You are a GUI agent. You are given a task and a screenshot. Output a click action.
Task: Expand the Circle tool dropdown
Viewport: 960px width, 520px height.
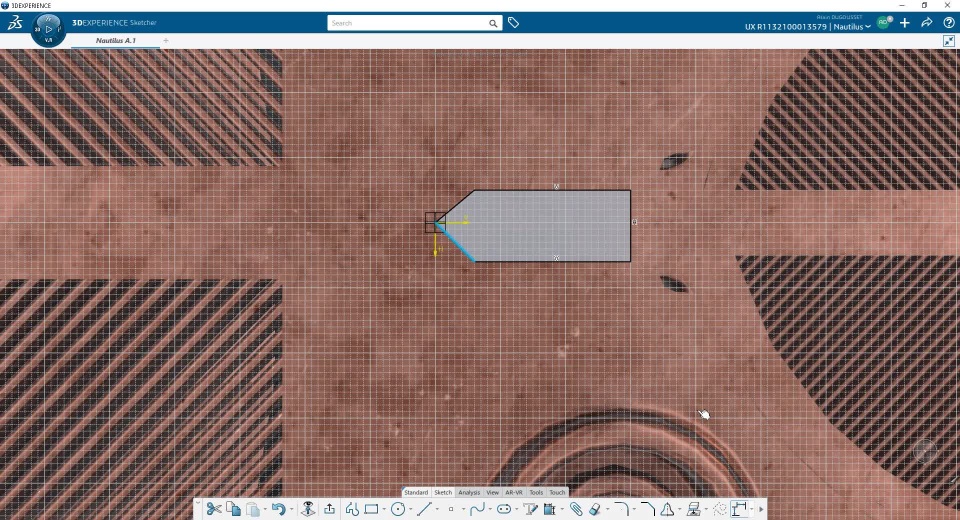tap(410, 510)
